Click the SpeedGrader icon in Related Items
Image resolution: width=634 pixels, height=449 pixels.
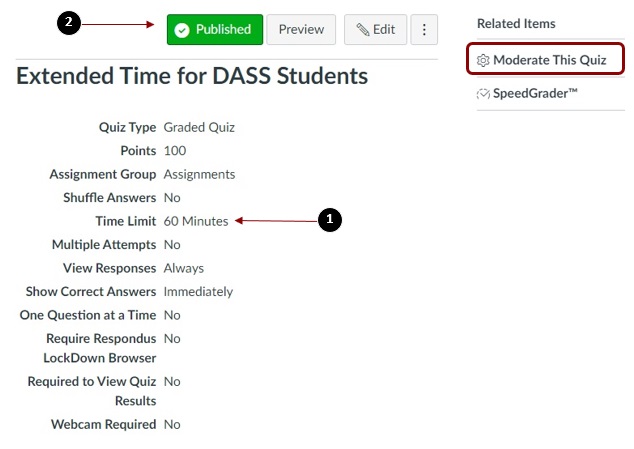click(483, 94)
